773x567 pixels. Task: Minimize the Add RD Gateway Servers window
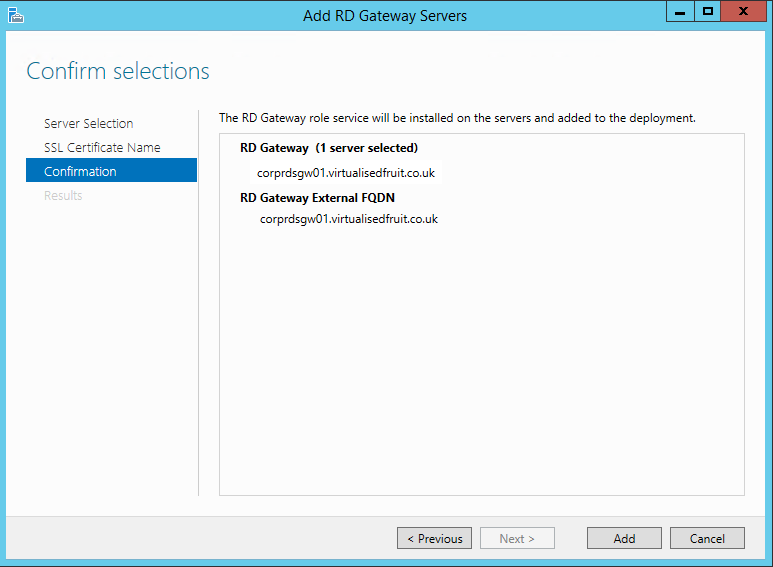click(680, 12)
